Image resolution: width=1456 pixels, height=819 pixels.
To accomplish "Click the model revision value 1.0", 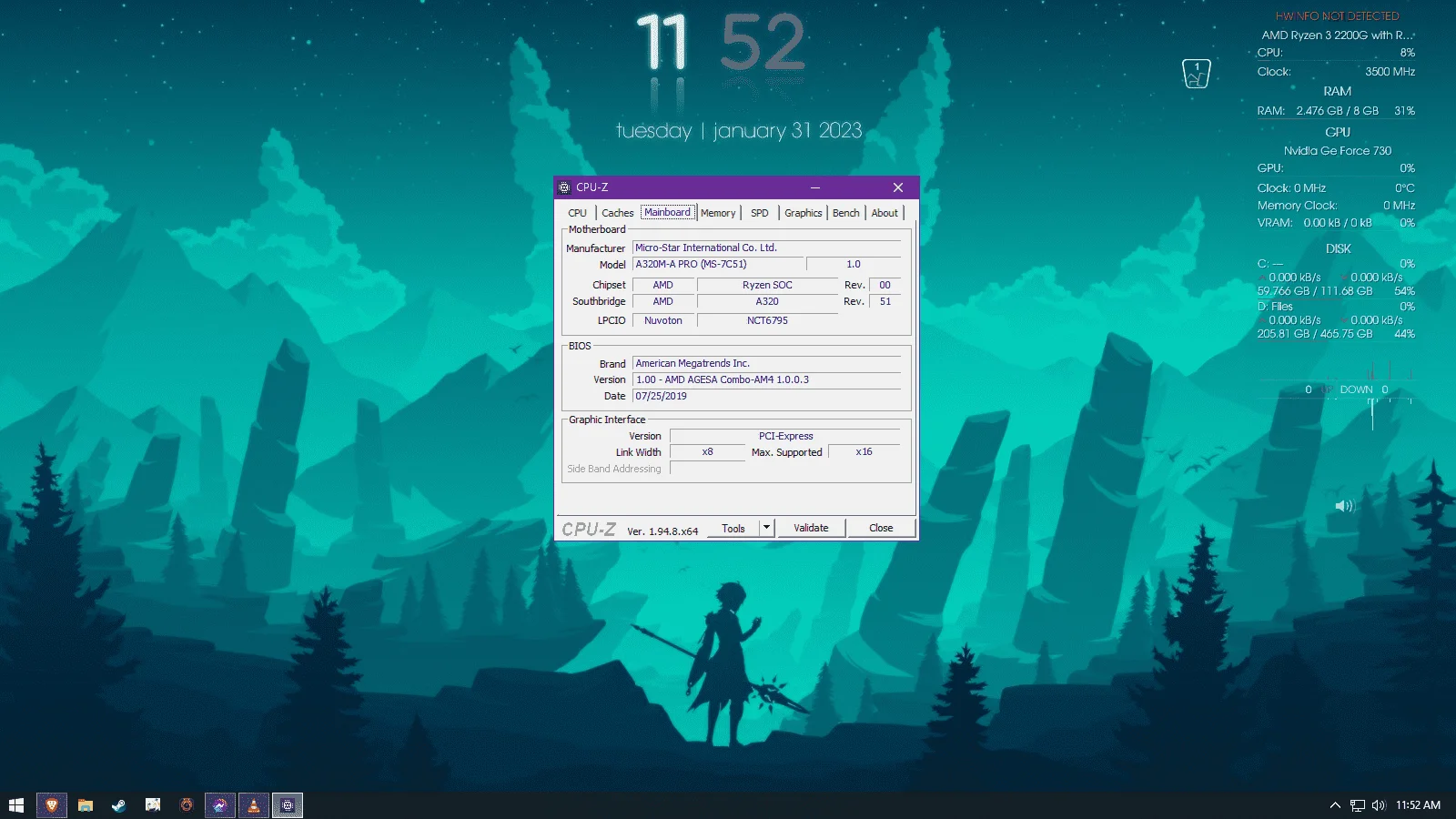I will coord(854,264).
